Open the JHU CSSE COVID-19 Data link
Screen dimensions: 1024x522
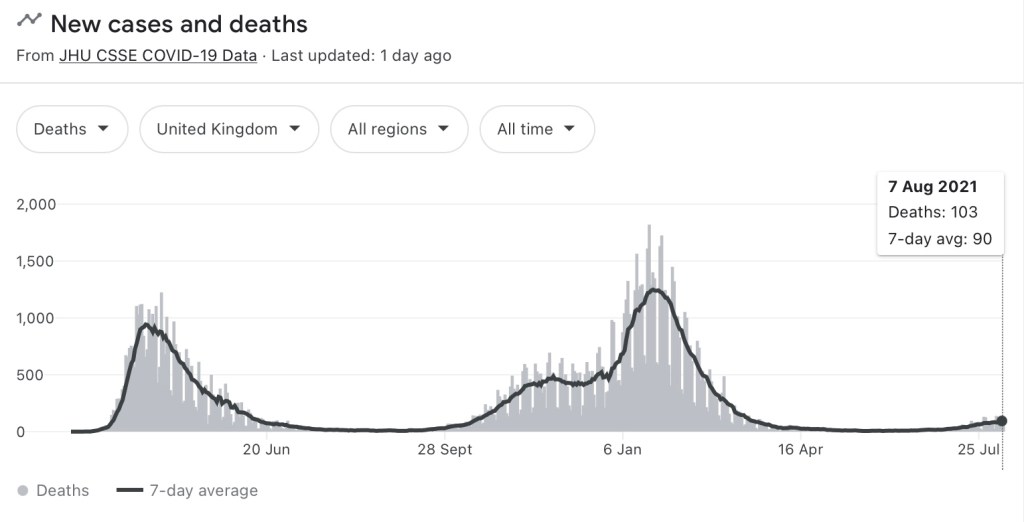158,56
